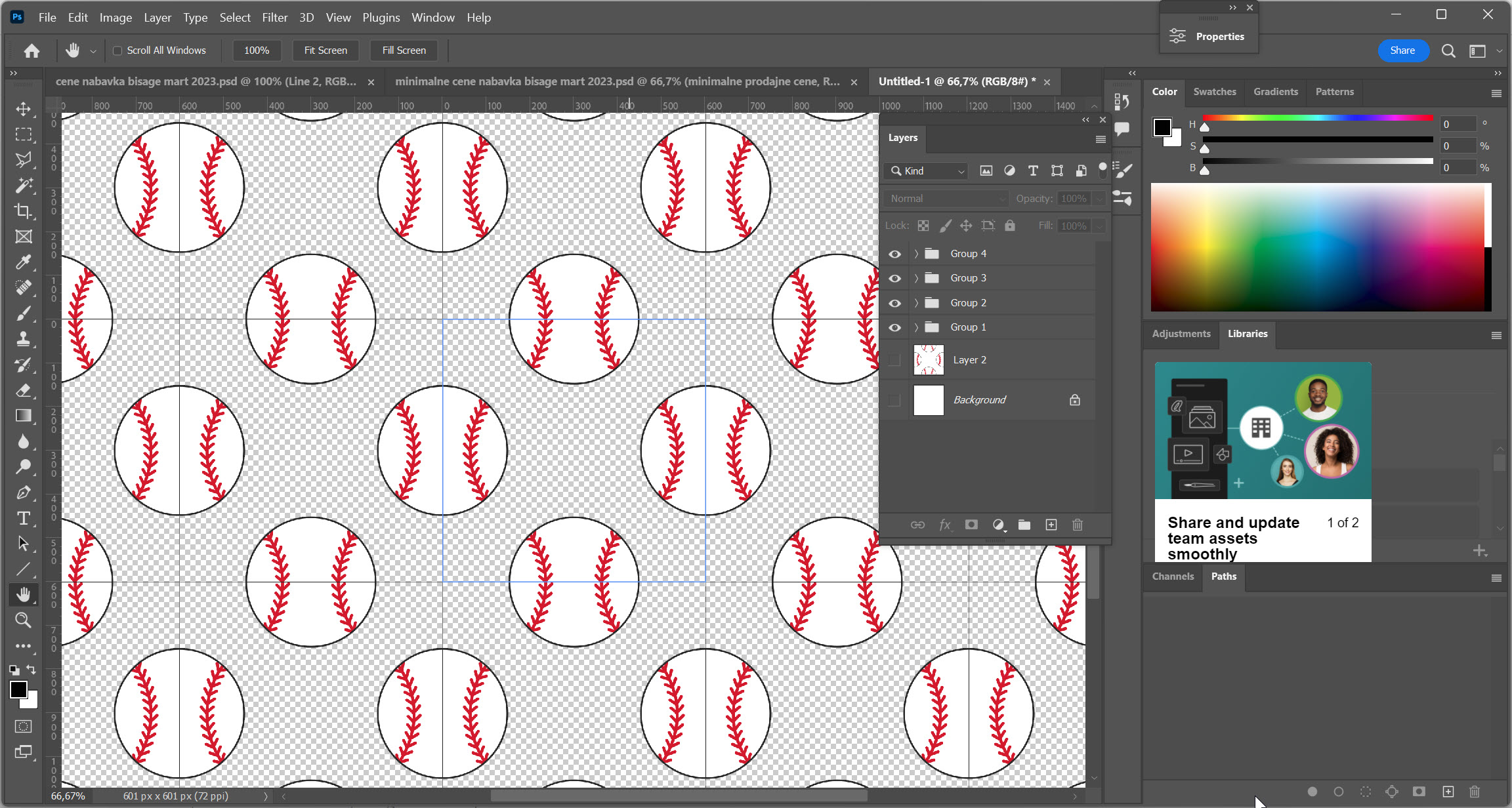Screen dimensions: 1512x808
Task: Expand the Group 2 folder contents
Action: pyautogui.click(x=916, y=302)
